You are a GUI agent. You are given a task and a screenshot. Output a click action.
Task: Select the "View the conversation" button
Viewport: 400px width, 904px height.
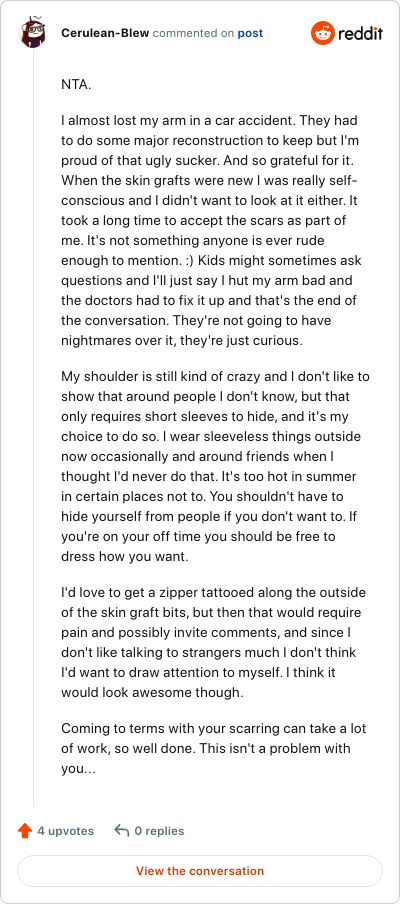click(200, 871)
